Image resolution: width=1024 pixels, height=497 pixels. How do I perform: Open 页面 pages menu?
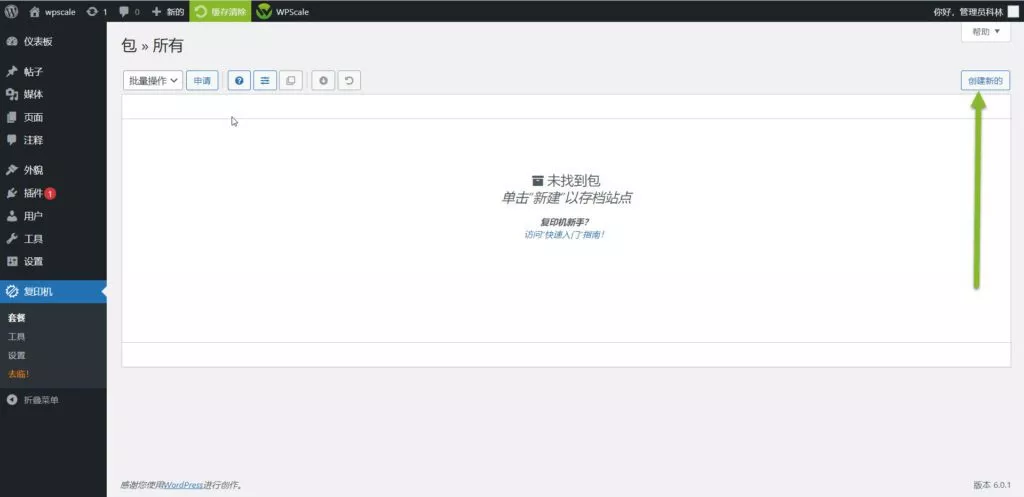(33, 118)
